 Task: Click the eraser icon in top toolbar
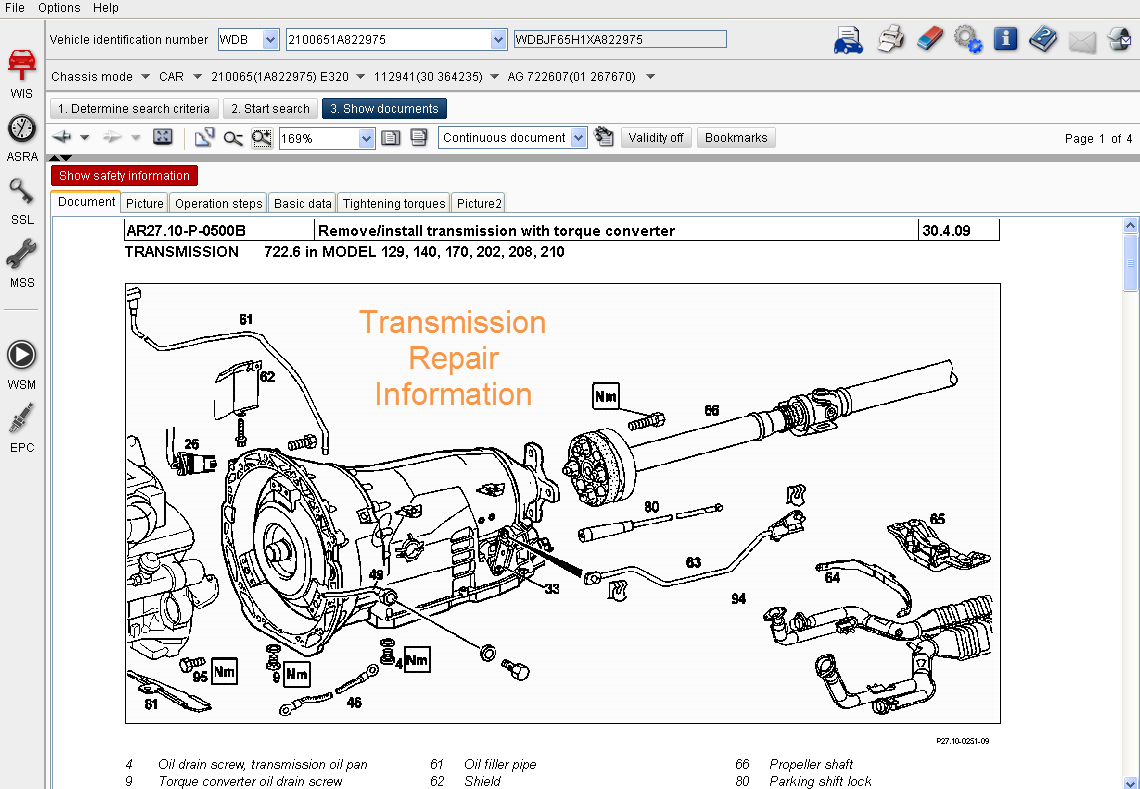929,40
